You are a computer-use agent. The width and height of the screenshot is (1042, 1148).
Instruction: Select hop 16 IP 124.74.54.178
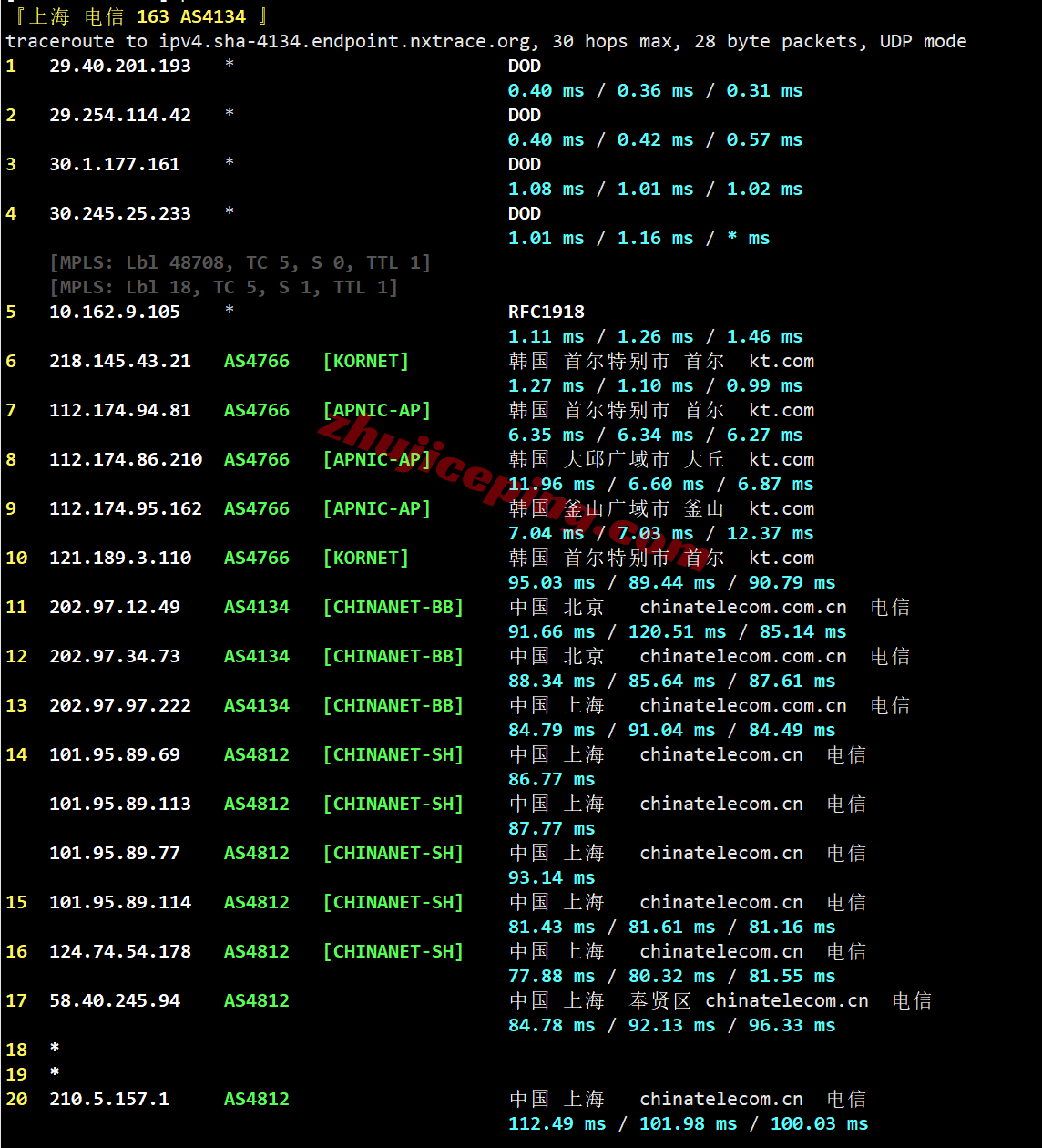(120, 951)
